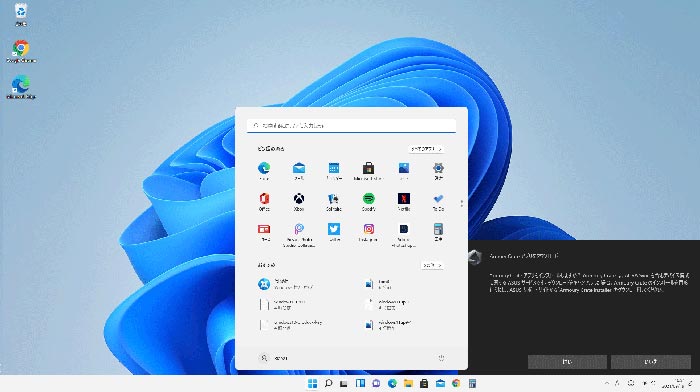Open Task View on the taskbar

tap(344, 384)
